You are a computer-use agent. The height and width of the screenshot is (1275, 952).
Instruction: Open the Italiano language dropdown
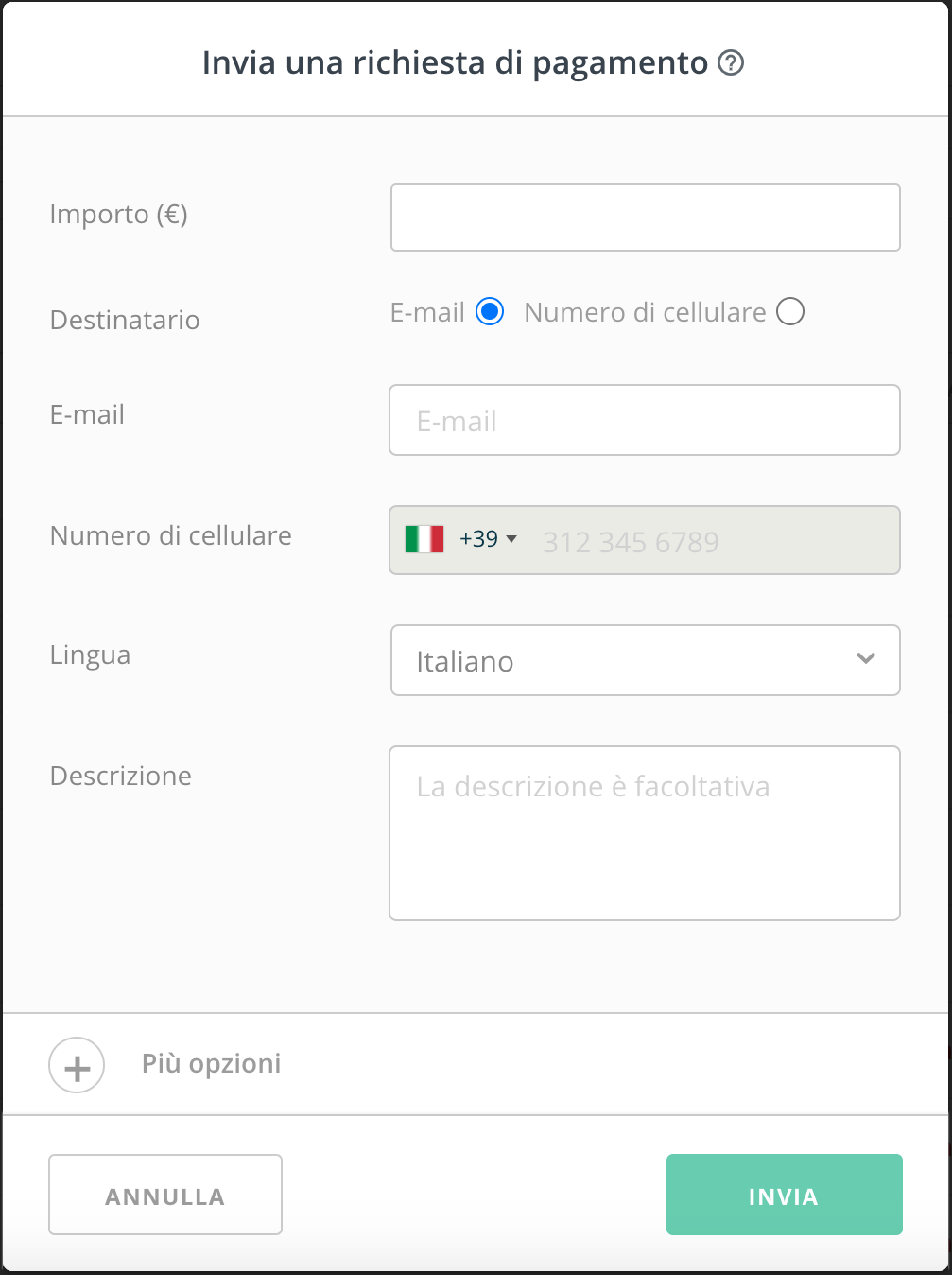point(646,660)
